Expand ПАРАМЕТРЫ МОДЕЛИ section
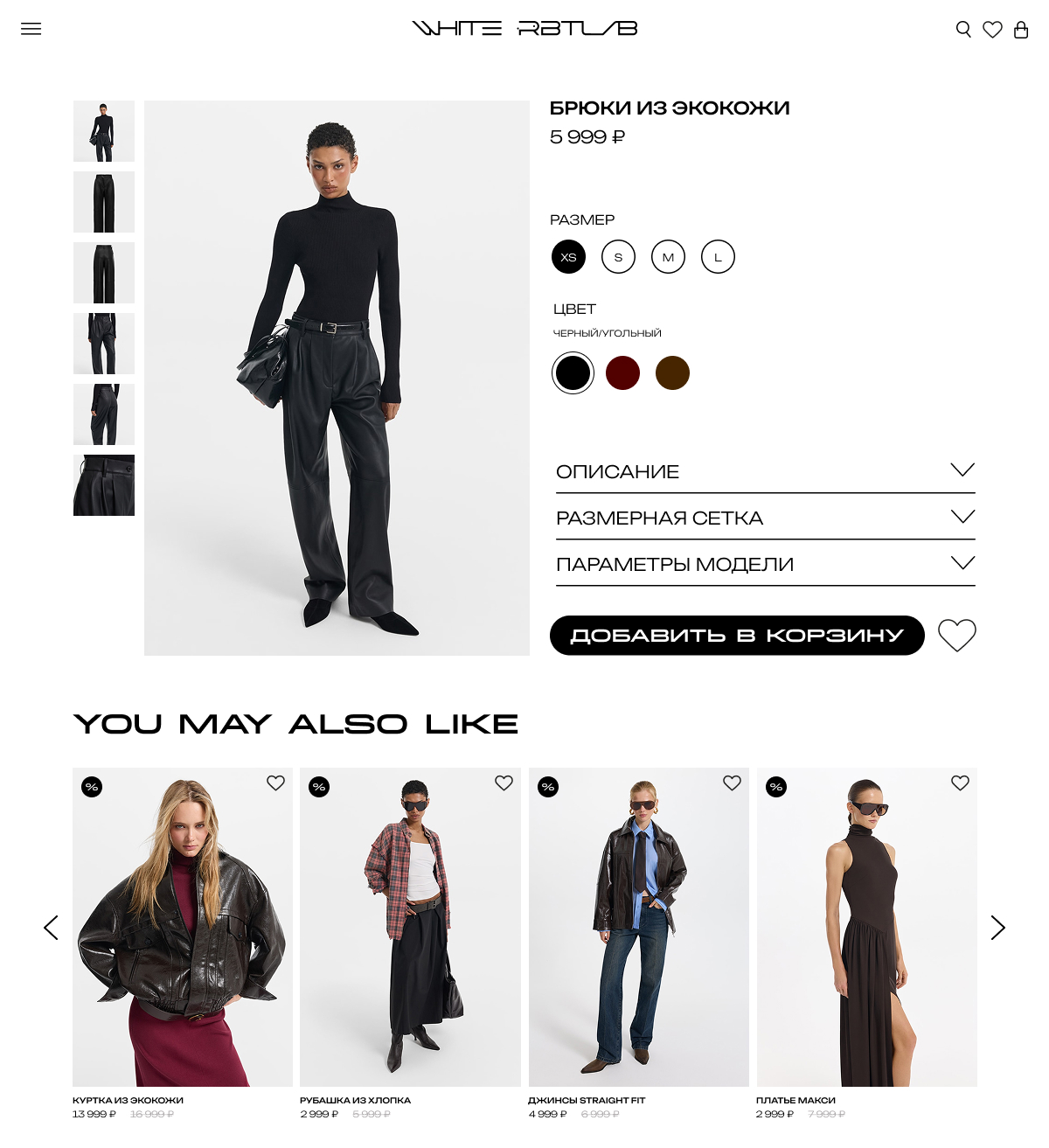 point(765,564)
